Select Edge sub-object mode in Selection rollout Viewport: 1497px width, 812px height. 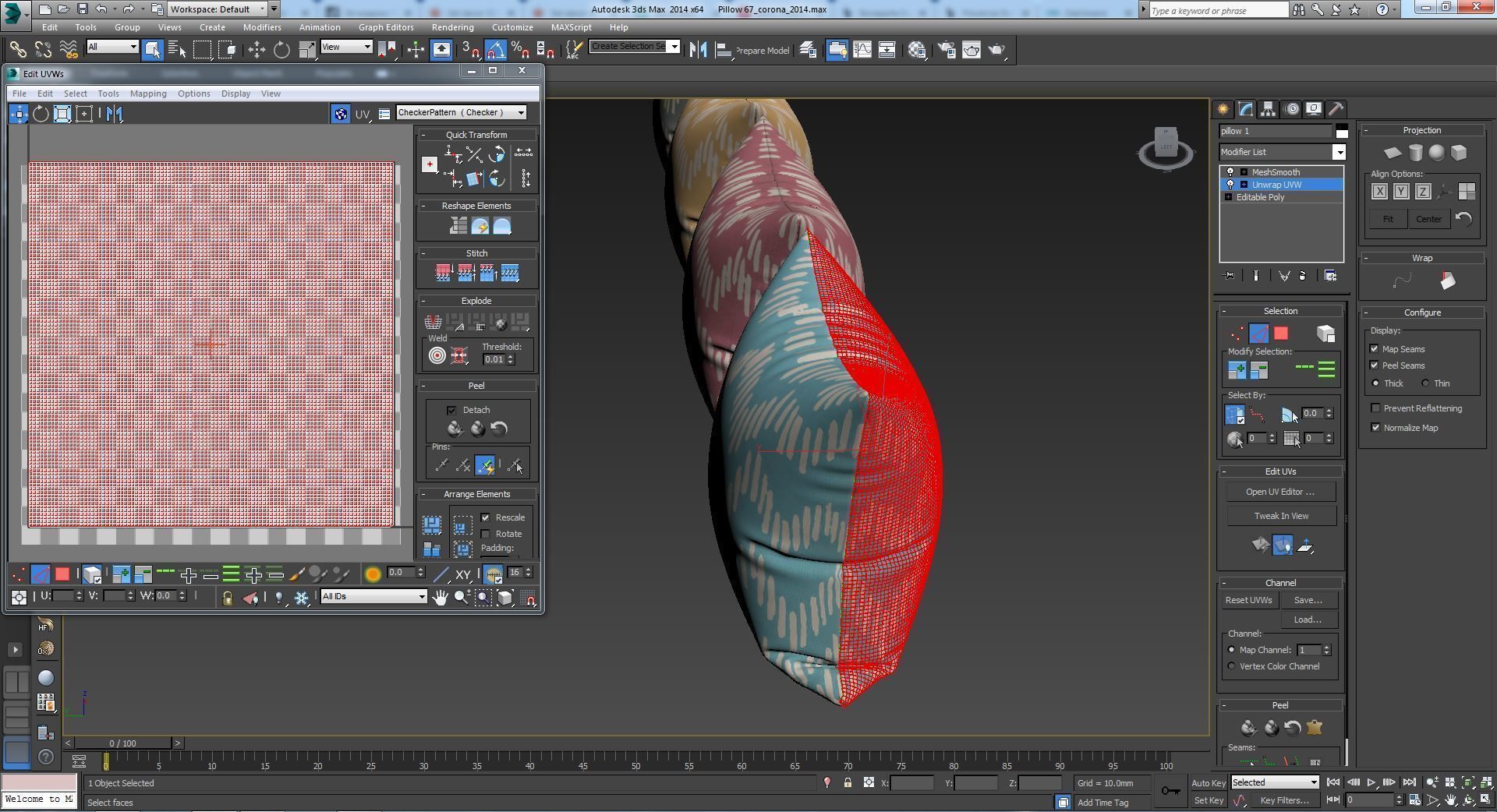[x=1259, y=334]
